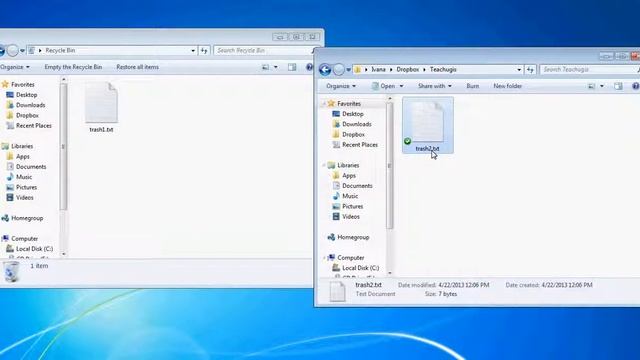This screenshot has width=640, height=360.
Task: Click Restore all items button
Action: coord(137,67)
